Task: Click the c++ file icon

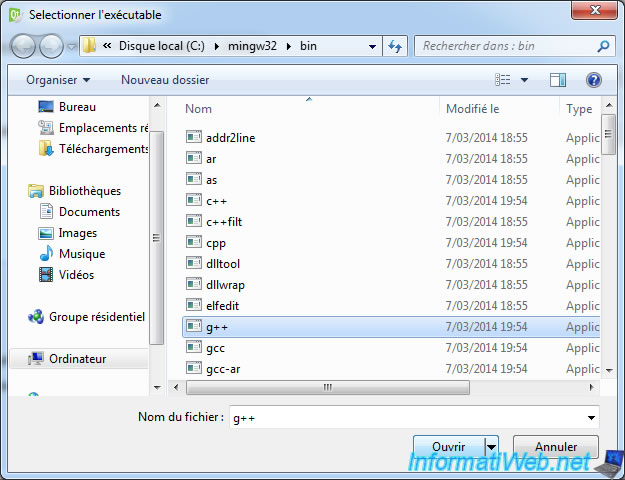Action: (x=194, y=200)
